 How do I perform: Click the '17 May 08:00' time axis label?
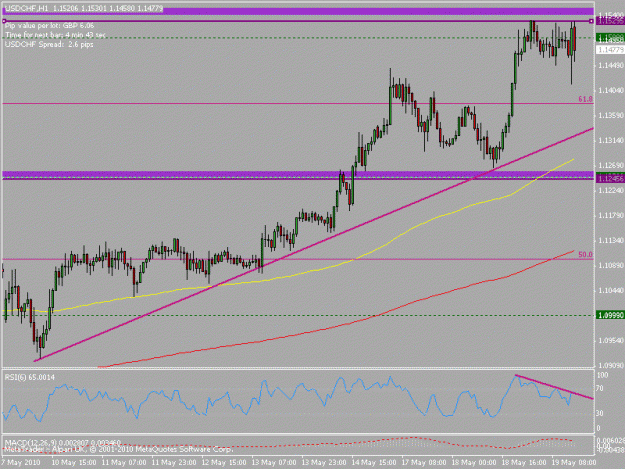424,462
